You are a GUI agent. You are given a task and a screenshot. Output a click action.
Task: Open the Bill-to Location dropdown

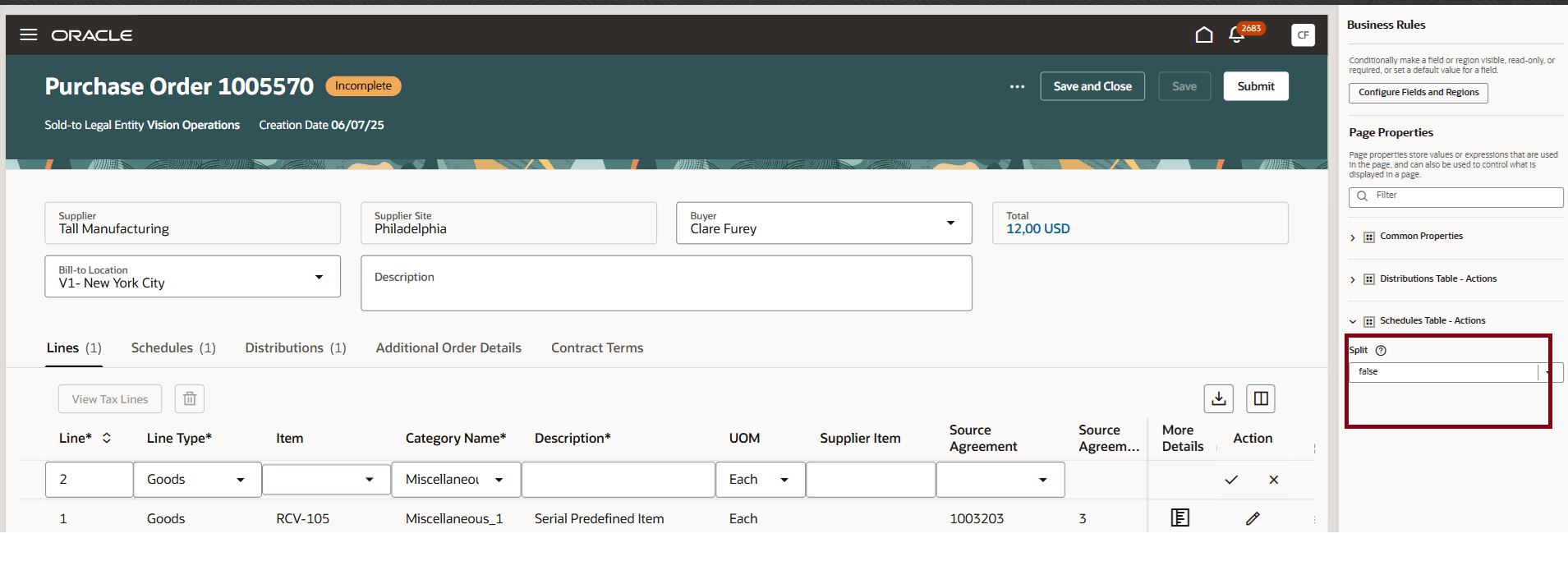click(x=319, y=277)
